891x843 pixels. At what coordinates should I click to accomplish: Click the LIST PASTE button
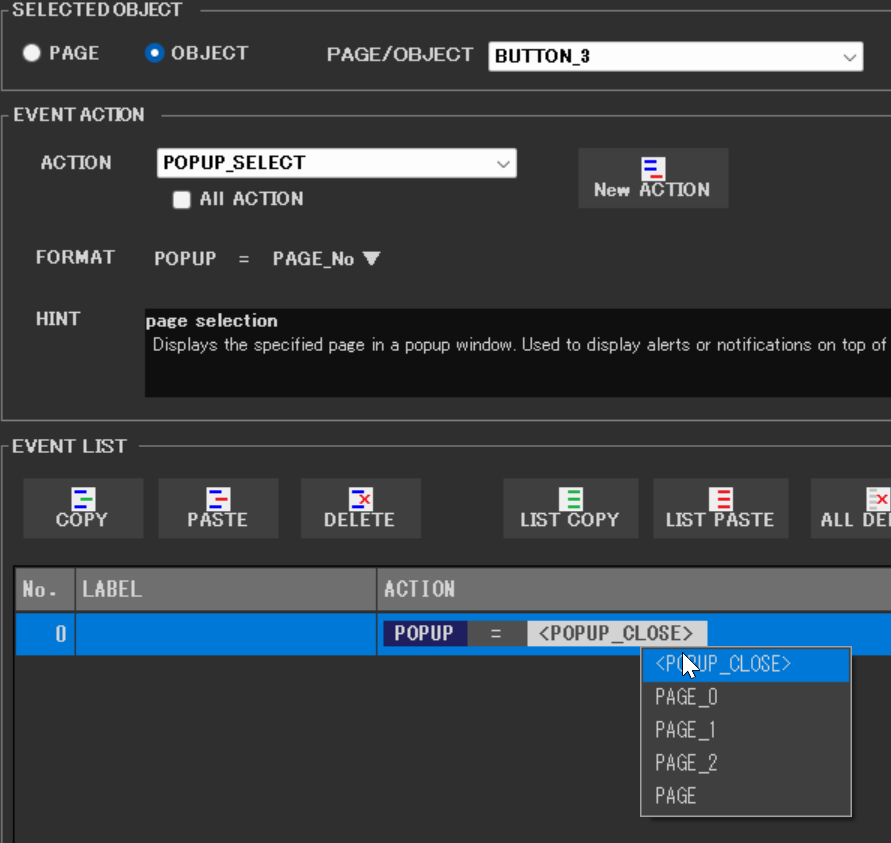click(721, 508)
